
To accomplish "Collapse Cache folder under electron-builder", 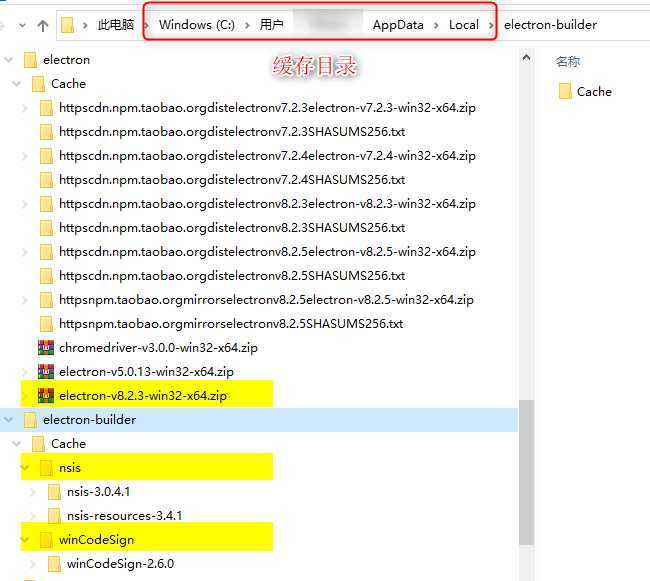I will tap(17, 444).
